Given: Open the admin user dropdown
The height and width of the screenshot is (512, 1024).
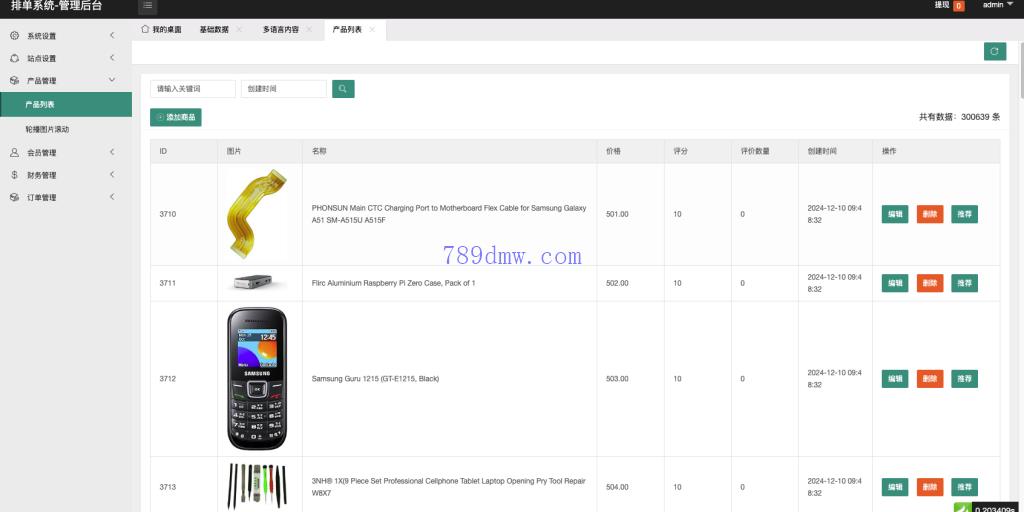Looking at the screenshot, I should click(996, 5).
